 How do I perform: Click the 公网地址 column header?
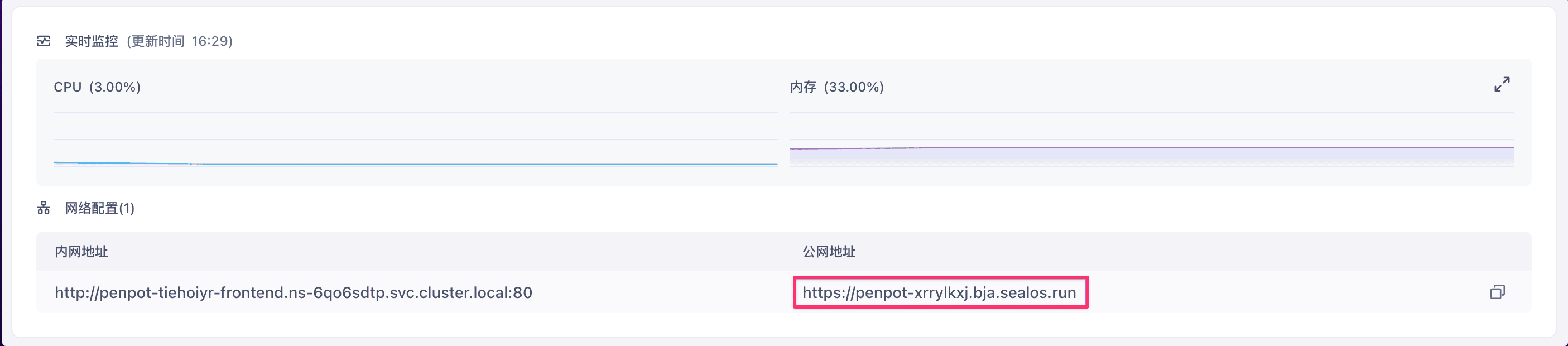point(829,252)
